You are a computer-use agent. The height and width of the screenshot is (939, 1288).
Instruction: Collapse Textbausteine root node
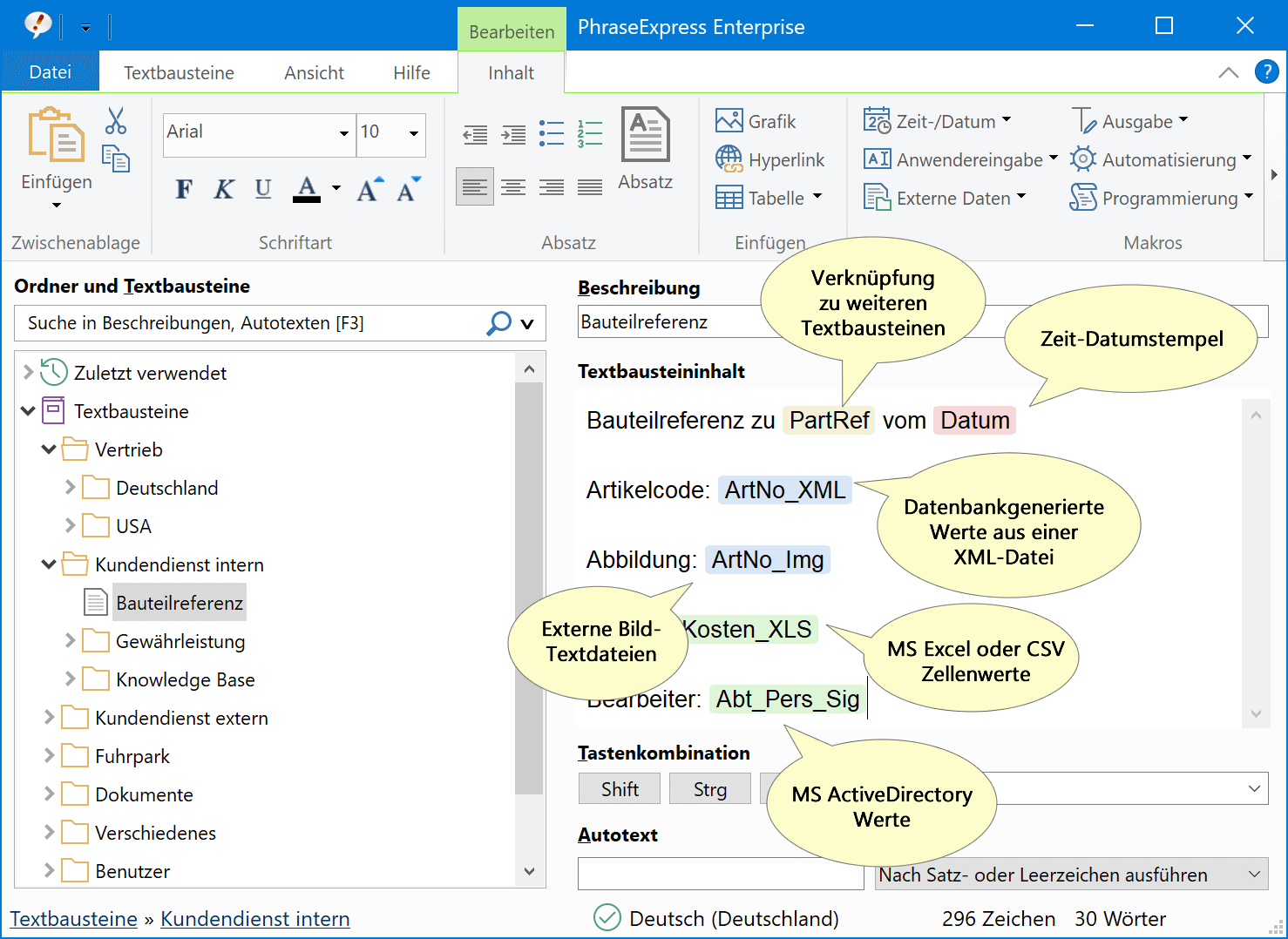(x=28, y=410)
